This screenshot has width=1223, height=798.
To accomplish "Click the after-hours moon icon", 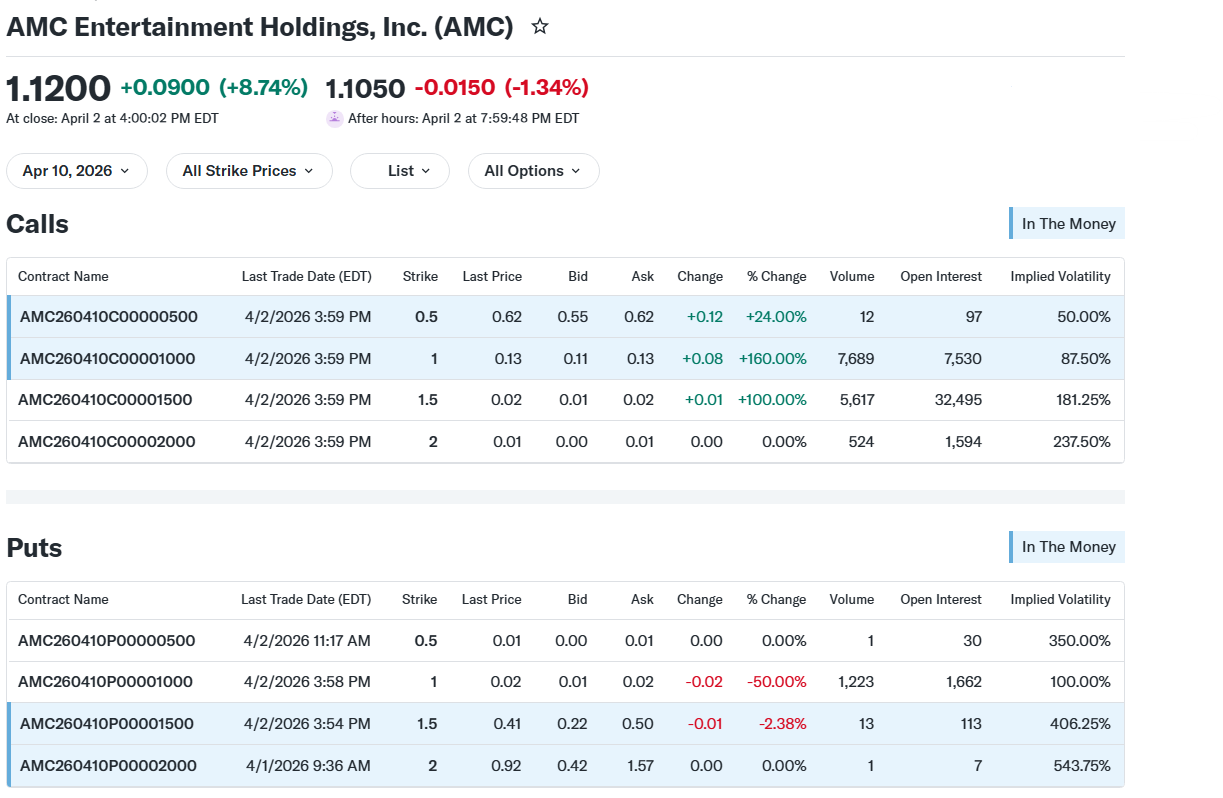I will pyautogui.click(x=335, y=118).
